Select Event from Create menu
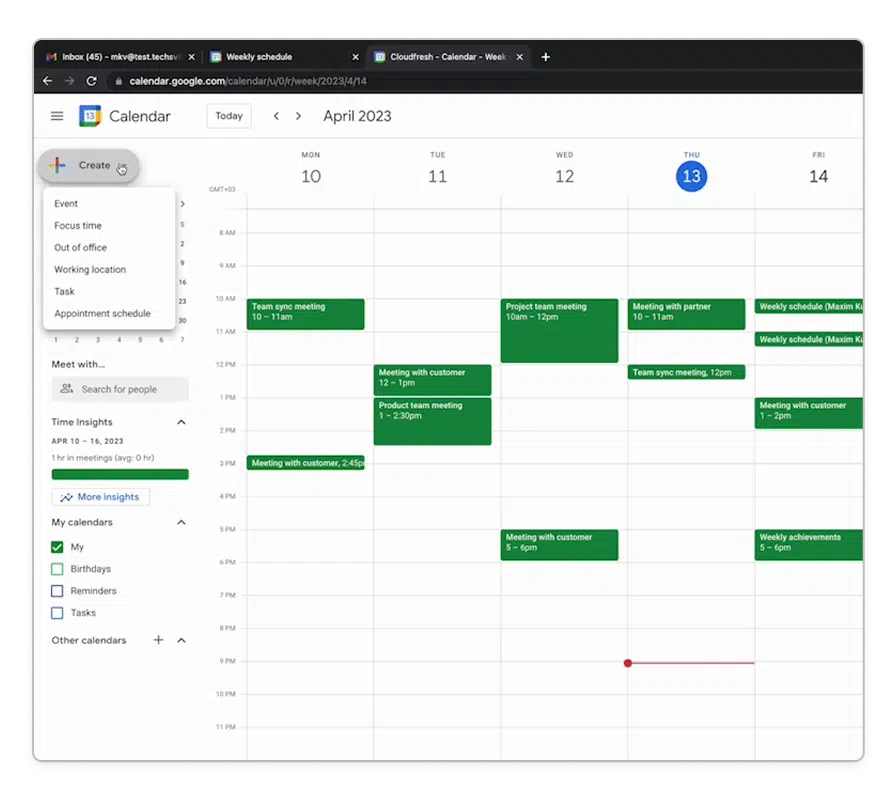Image resolution: width=894 pixels, height=796 pixels. coord(109,204)
